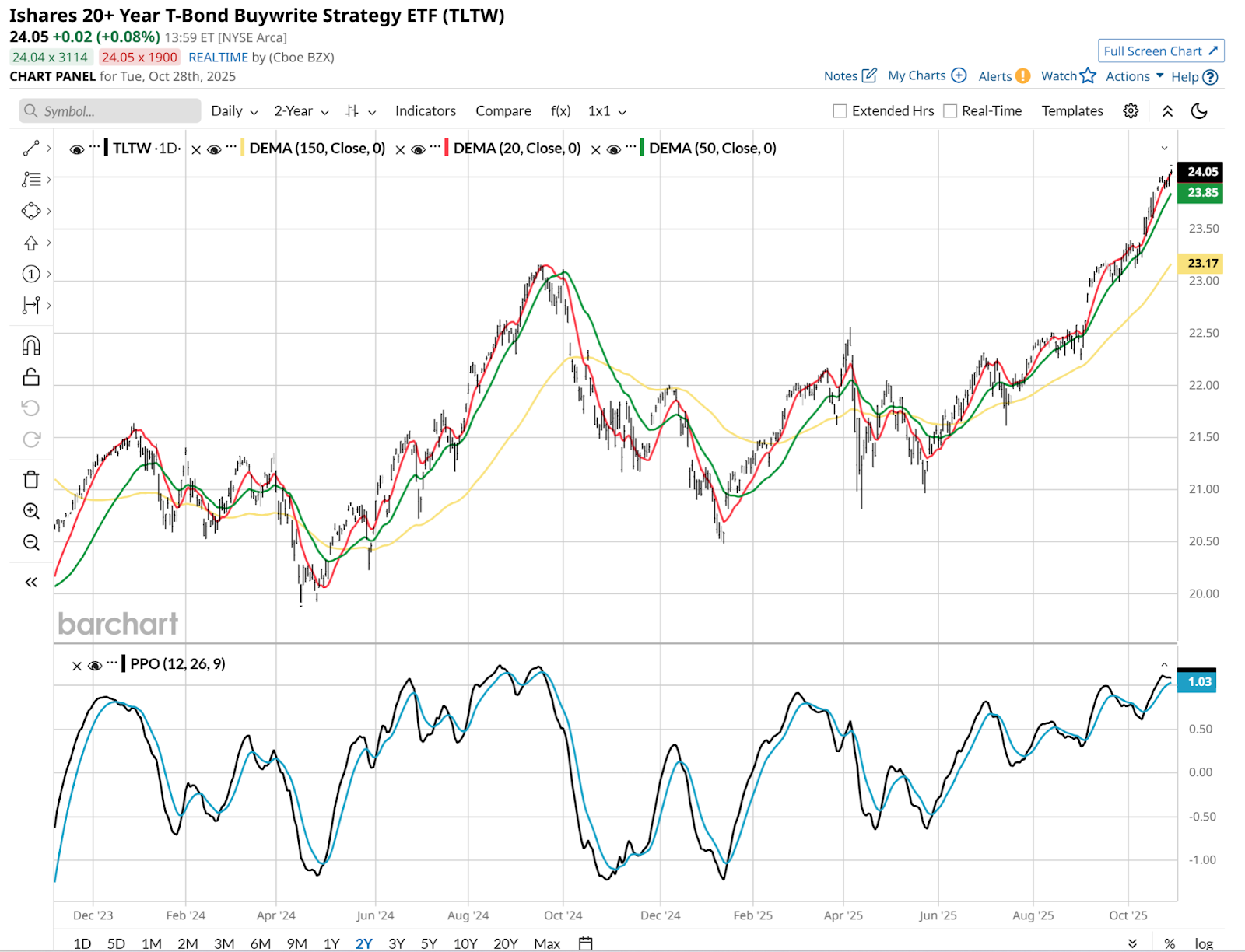Open the Daily frequency dropdown
Image resolution: width=1245 pixels, height=952 pixels.
(233, 110)
